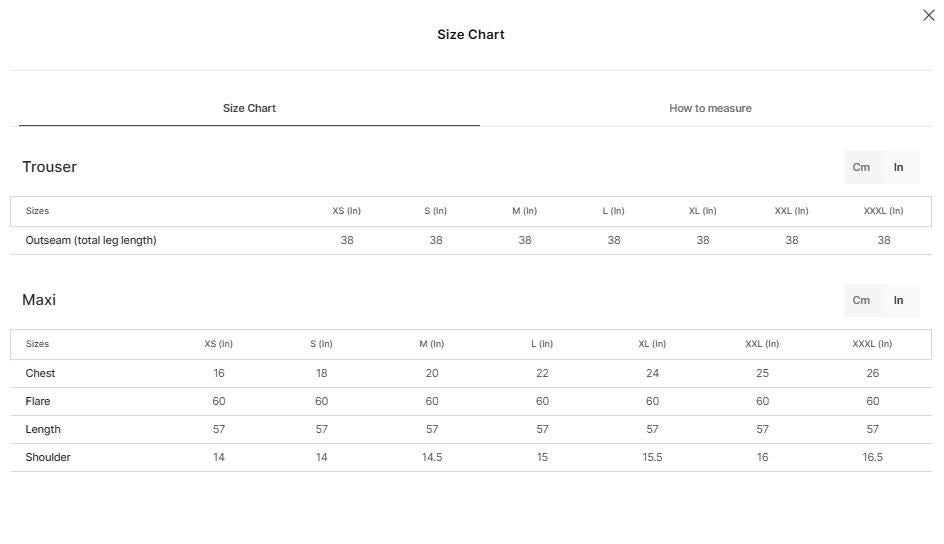The width and height of the screenshot is (944, 544).
Task: Toggle Trouser measurements to Cm
Action: click(861, 167)
